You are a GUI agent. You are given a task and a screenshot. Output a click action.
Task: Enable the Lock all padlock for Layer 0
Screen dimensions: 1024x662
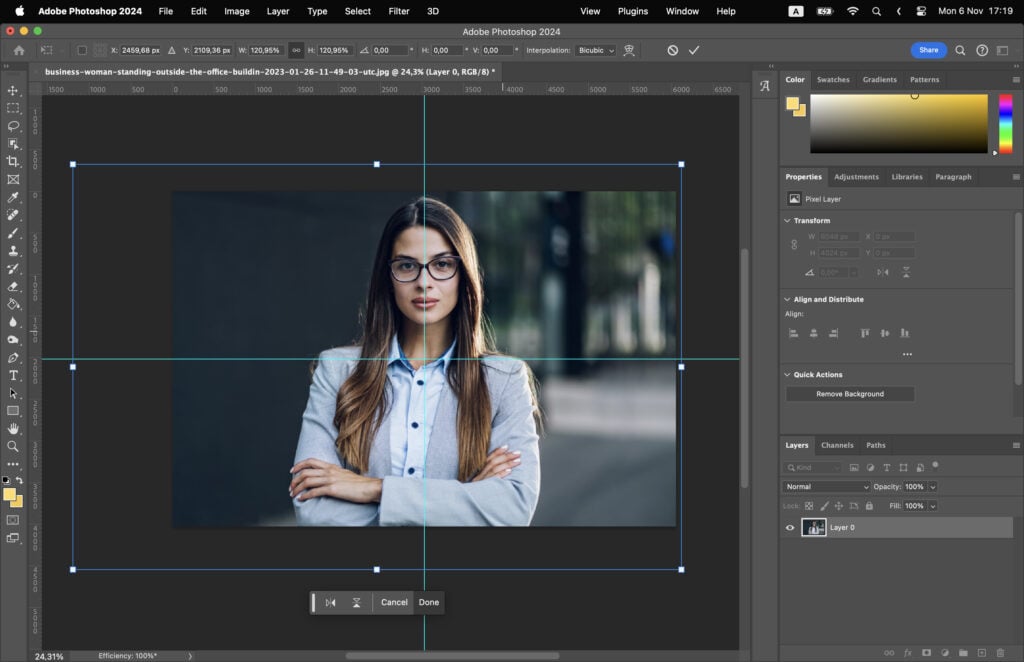869,506
